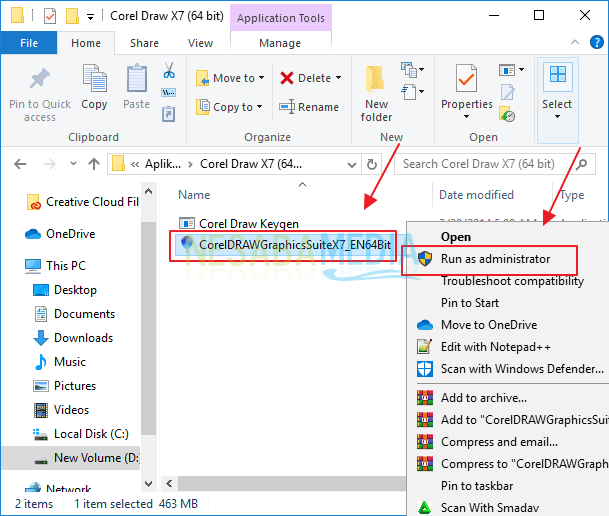Click the History icon in Open group
Image resolution: width=609 pixels, height=516 pixels.
pyautogui.click(x=507, y=114)
